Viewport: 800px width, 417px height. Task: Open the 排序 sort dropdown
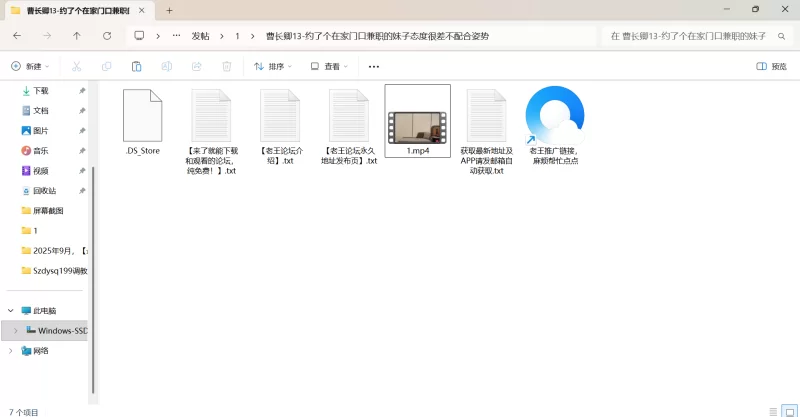click(x=273, y=66)
